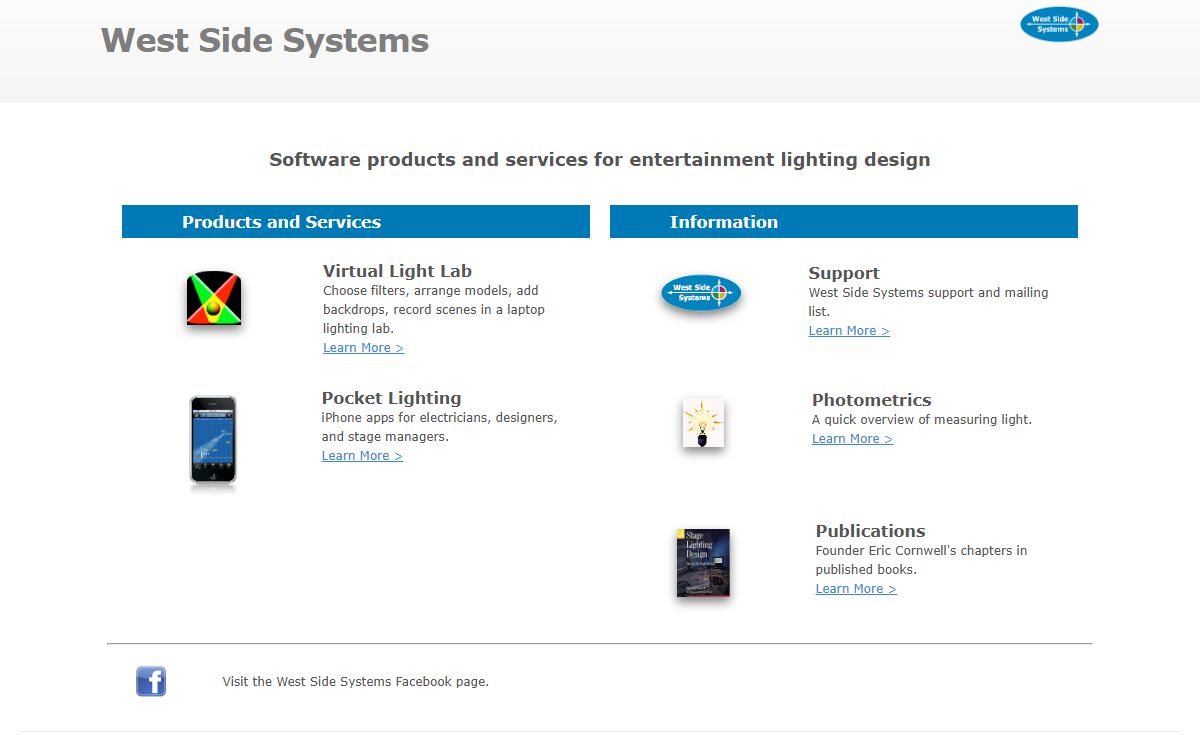Click the West Side Systems page title
Viewport: 1200px width, 740px height.
tap(265, 40)
